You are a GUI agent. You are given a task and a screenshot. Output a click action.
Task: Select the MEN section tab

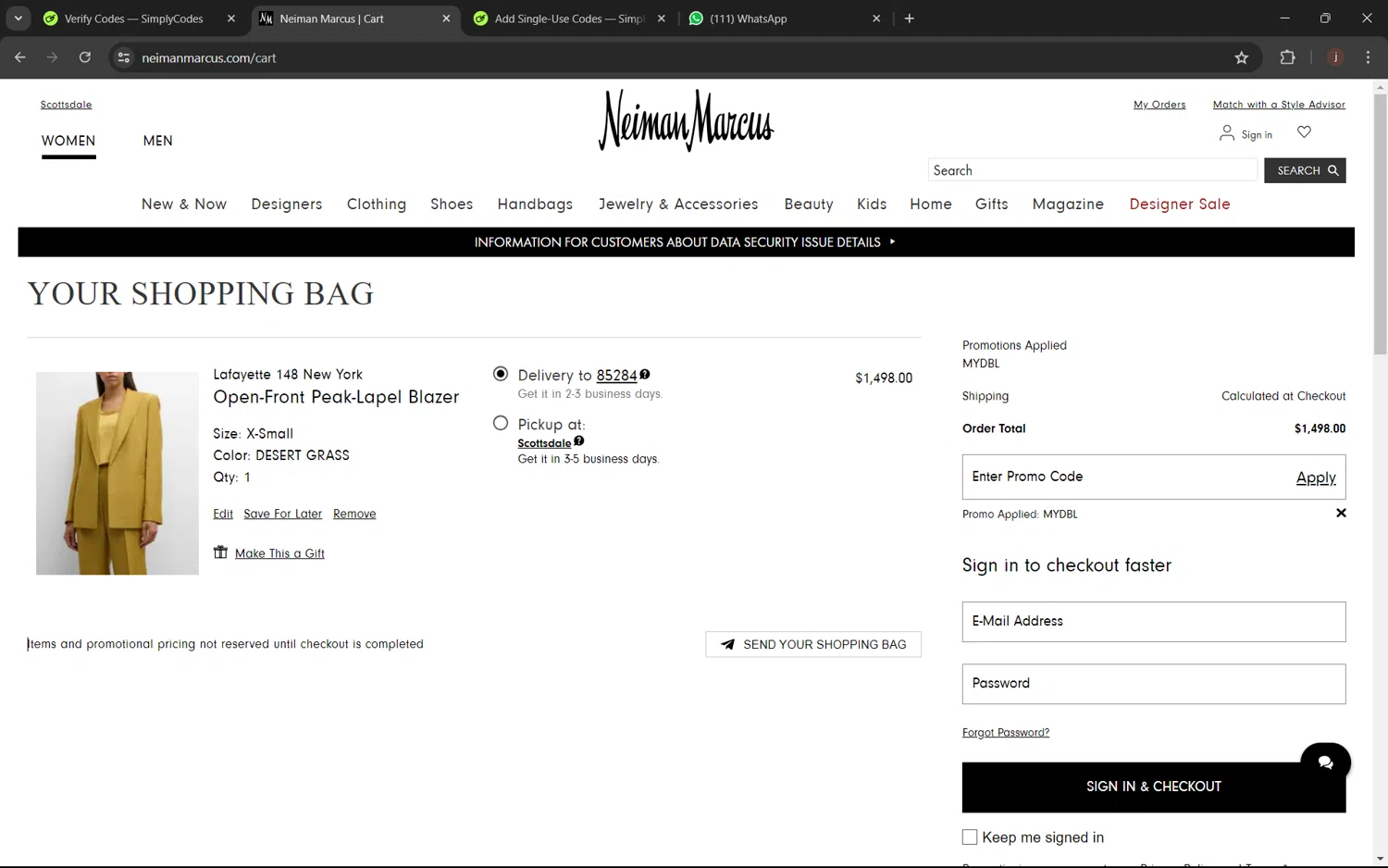pyautogui.click(x=157, y=141)
